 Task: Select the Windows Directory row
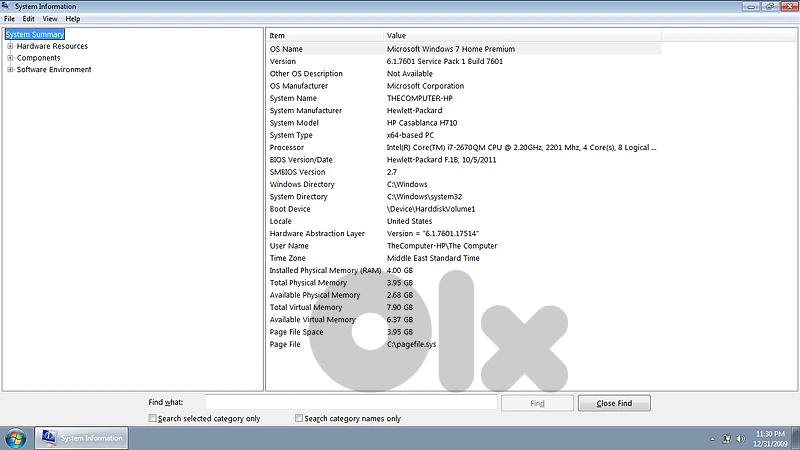click(464, 184)
